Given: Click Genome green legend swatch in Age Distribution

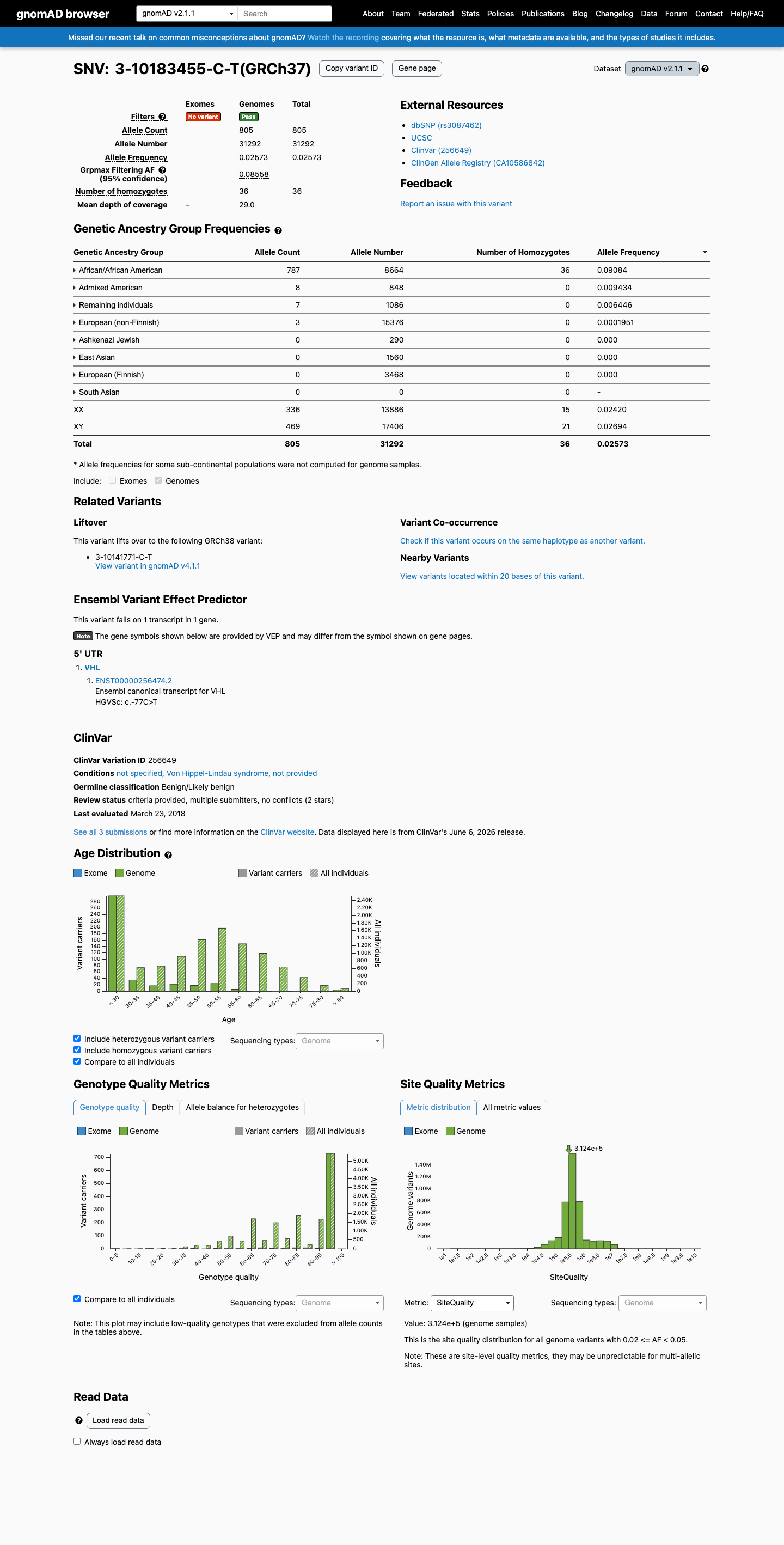Looking at the screenshot, I should [119, 874].
